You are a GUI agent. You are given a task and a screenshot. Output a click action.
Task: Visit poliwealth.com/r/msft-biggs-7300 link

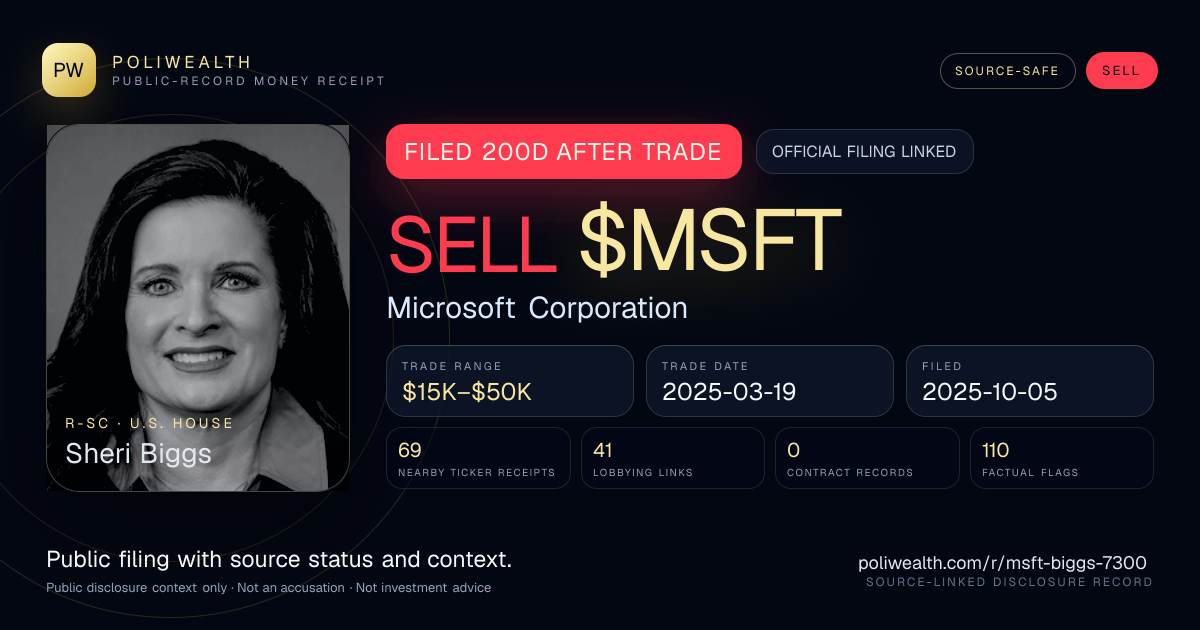pos(1002,563)
